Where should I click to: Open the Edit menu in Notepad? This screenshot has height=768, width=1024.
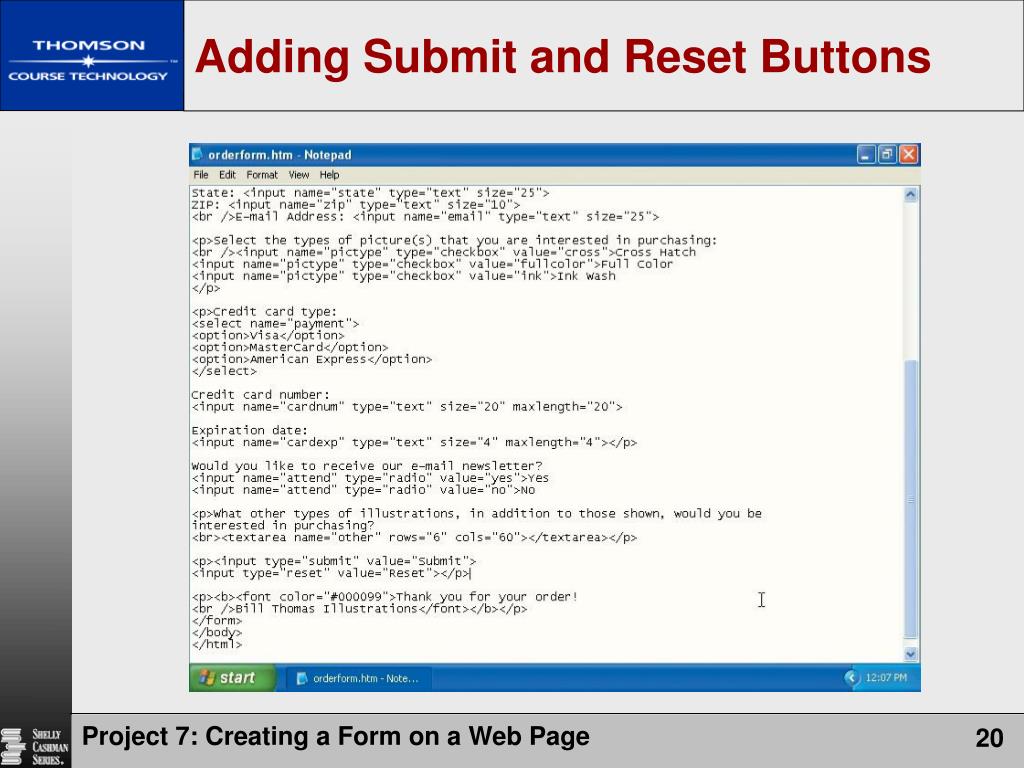tap(227, 175)
